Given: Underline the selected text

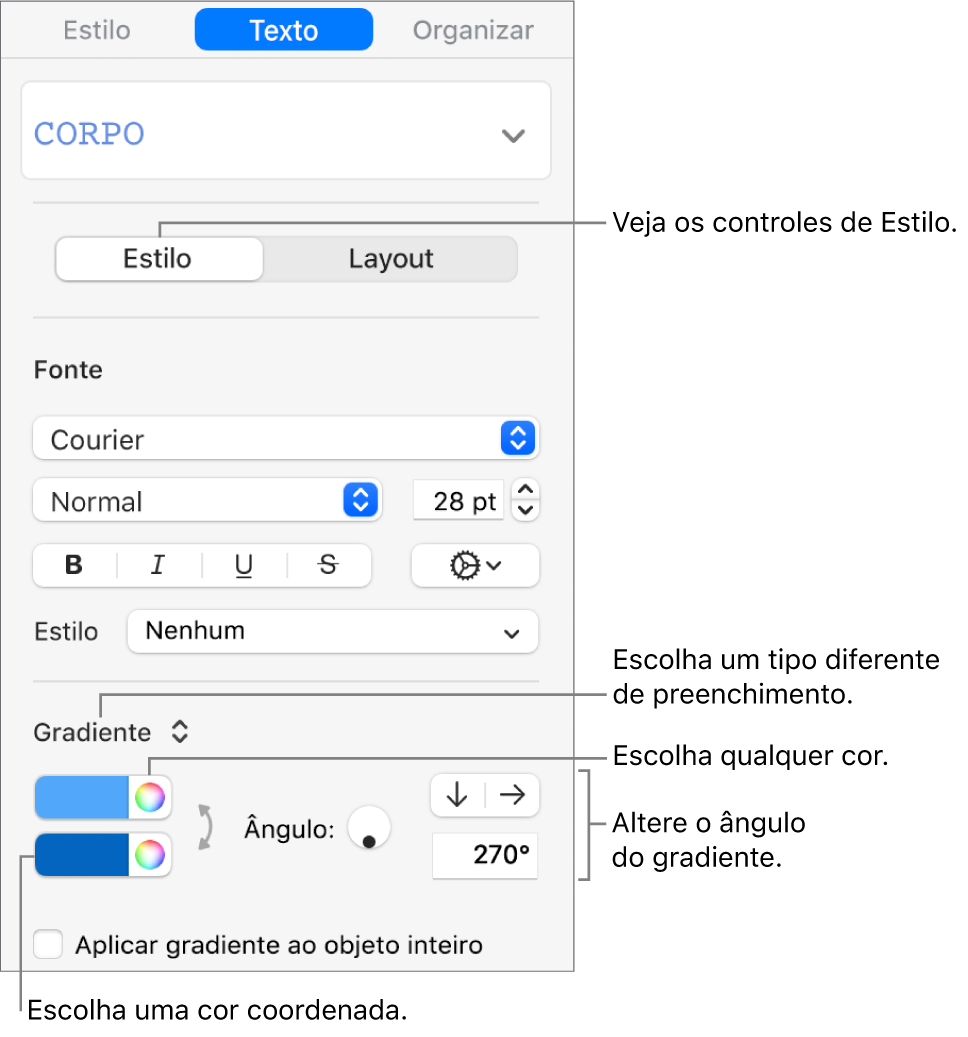Looking at the screenshot, I should pyautogui.click(x=244, y=566).
